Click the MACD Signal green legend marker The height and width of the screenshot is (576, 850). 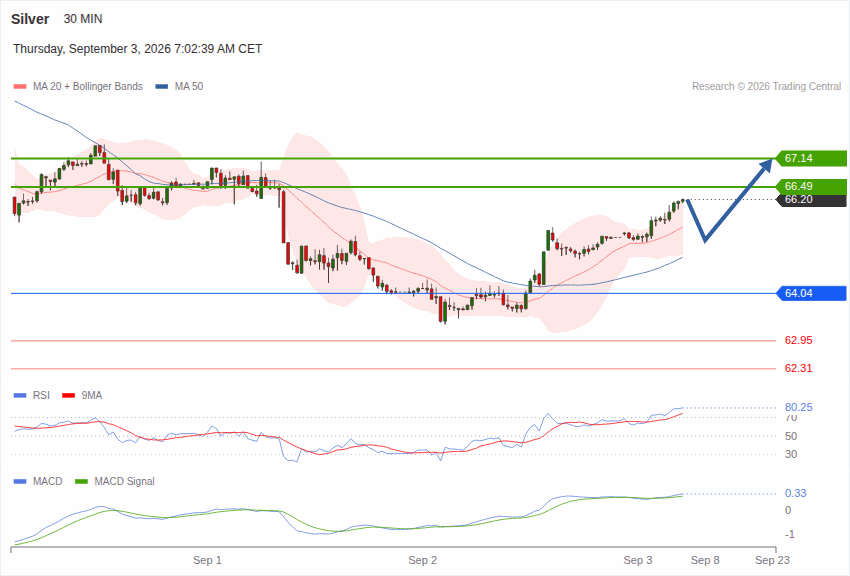pyautogui.click(x=81, y=481)
